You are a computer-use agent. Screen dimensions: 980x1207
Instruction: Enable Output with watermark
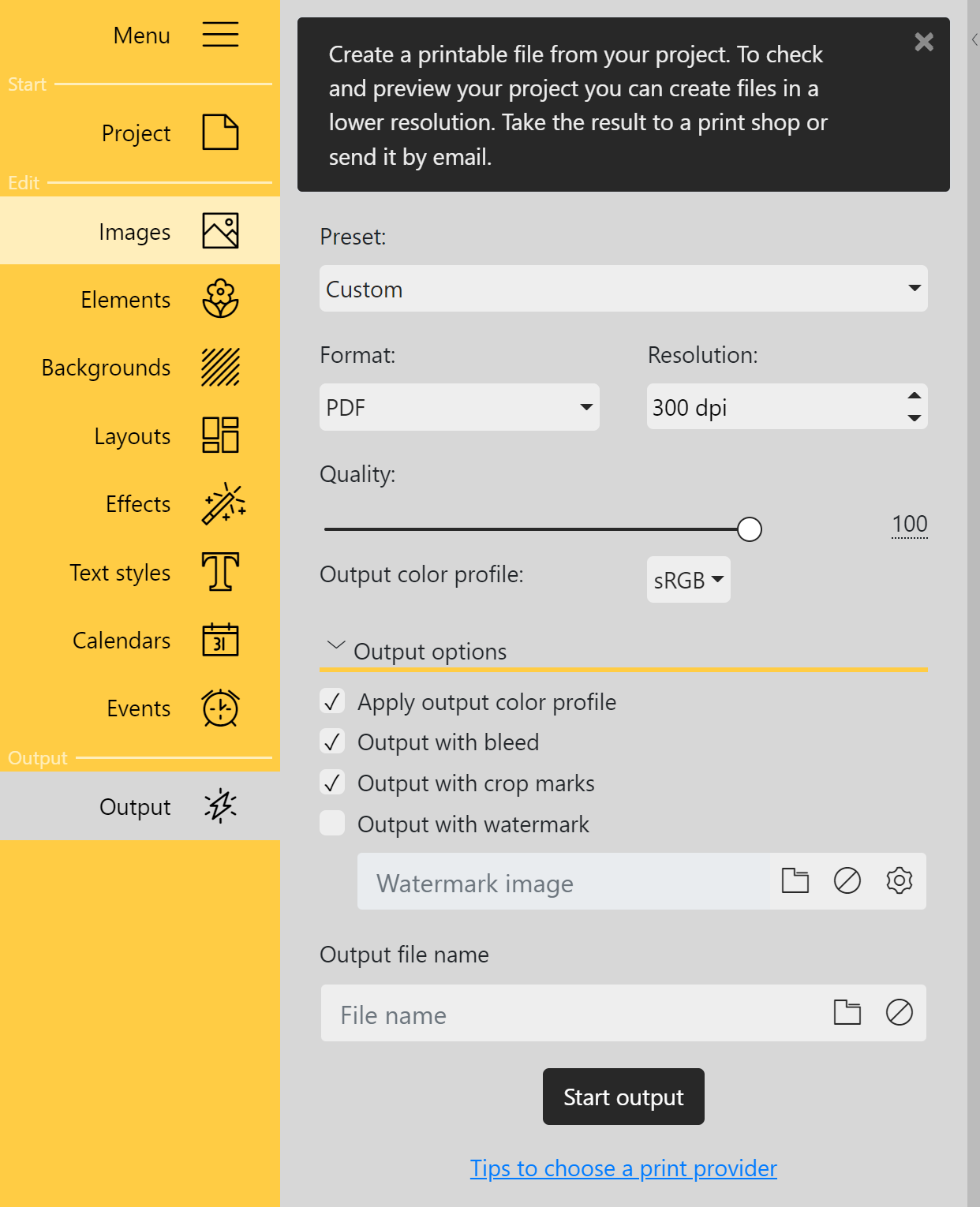click(x=332, y=823)
